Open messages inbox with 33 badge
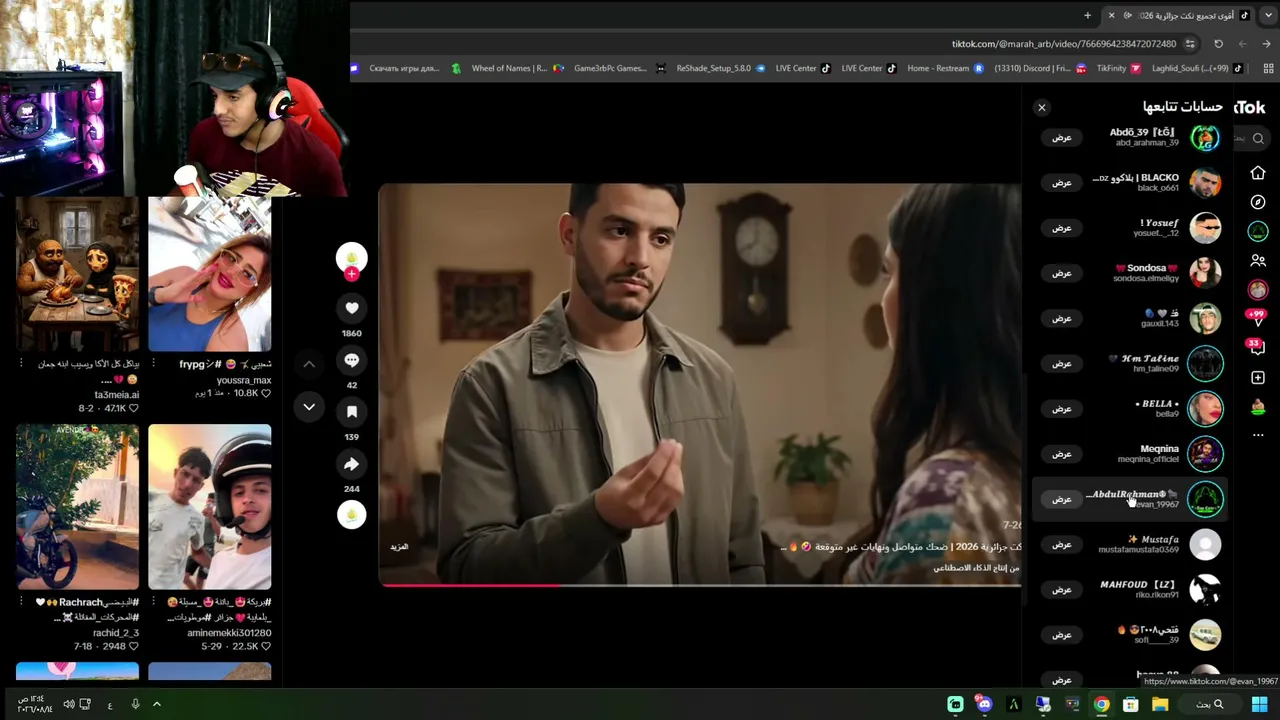This screenshot has height=720, width=1280. 1257,348
